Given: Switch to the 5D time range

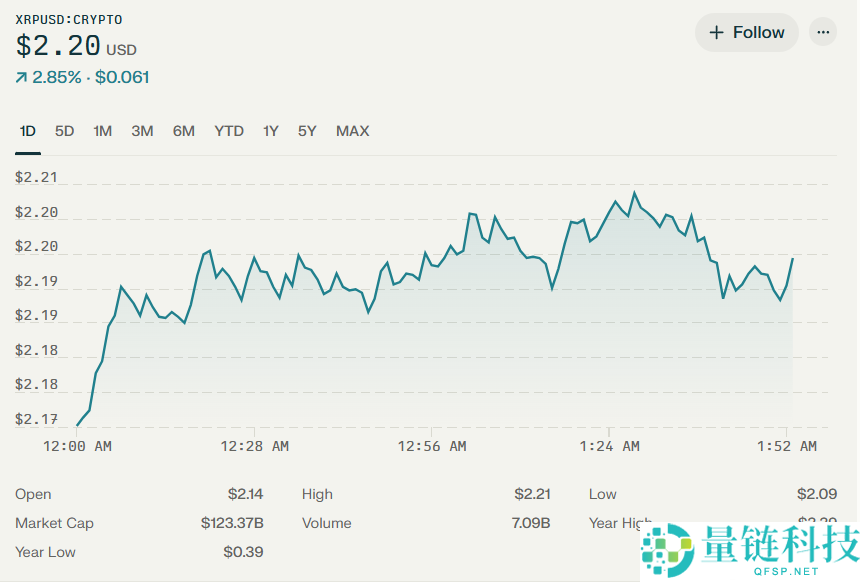Looking at the screenshot, I should (x=64, y=131).
